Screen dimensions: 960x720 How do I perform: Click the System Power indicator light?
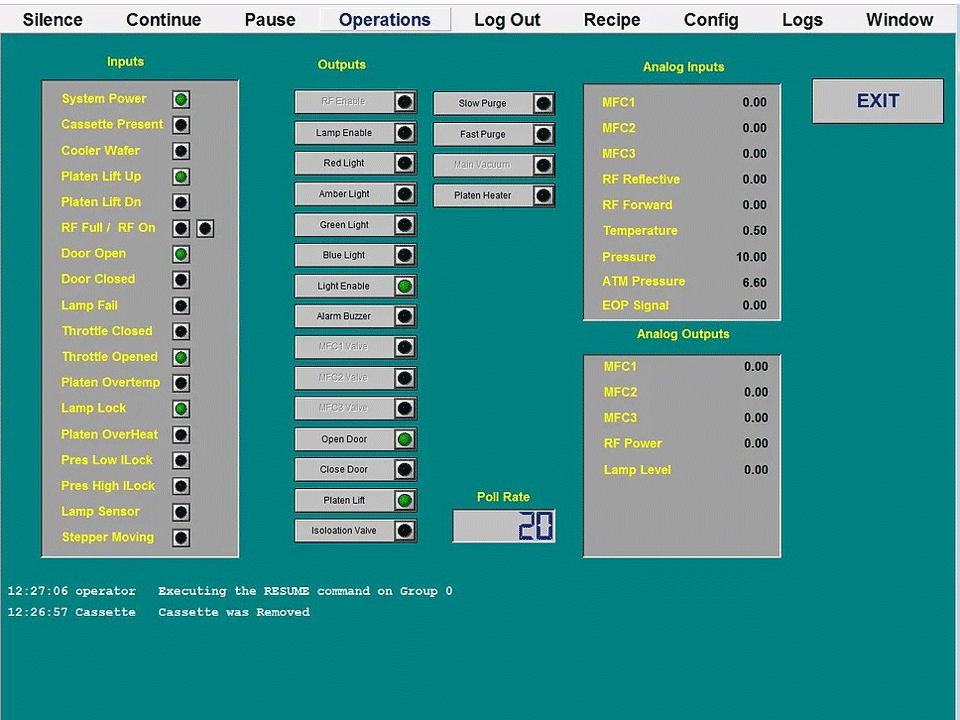pos(181,100)
